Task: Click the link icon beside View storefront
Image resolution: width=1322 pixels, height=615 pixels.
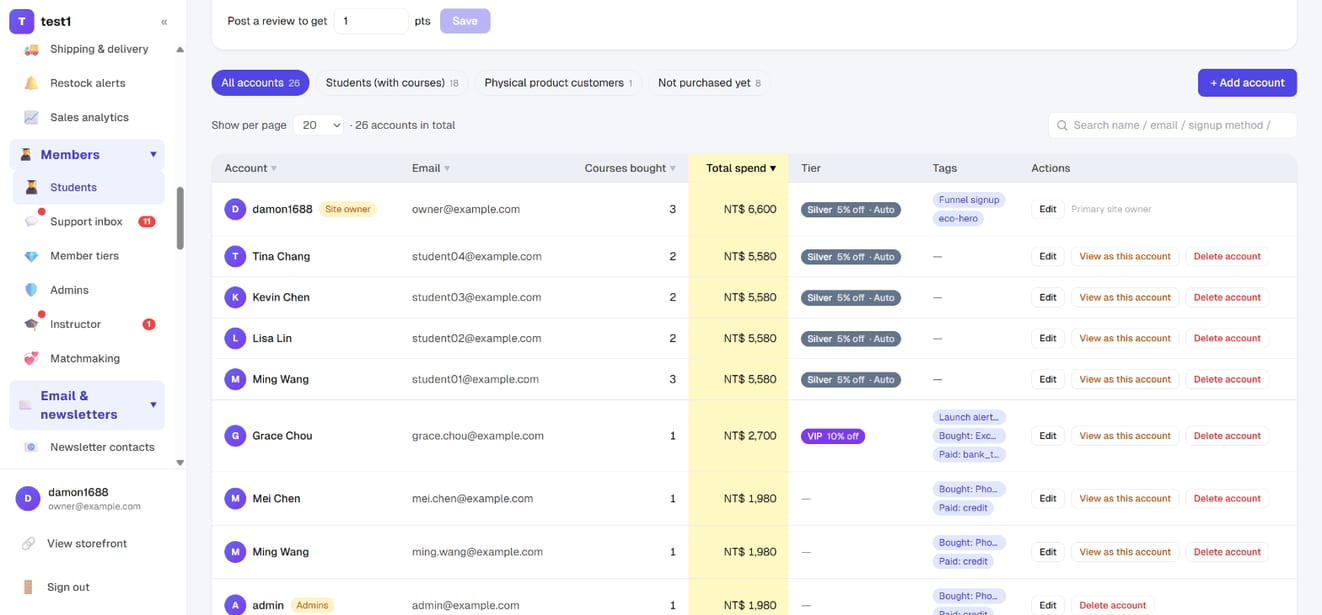Action: point(28,543)
